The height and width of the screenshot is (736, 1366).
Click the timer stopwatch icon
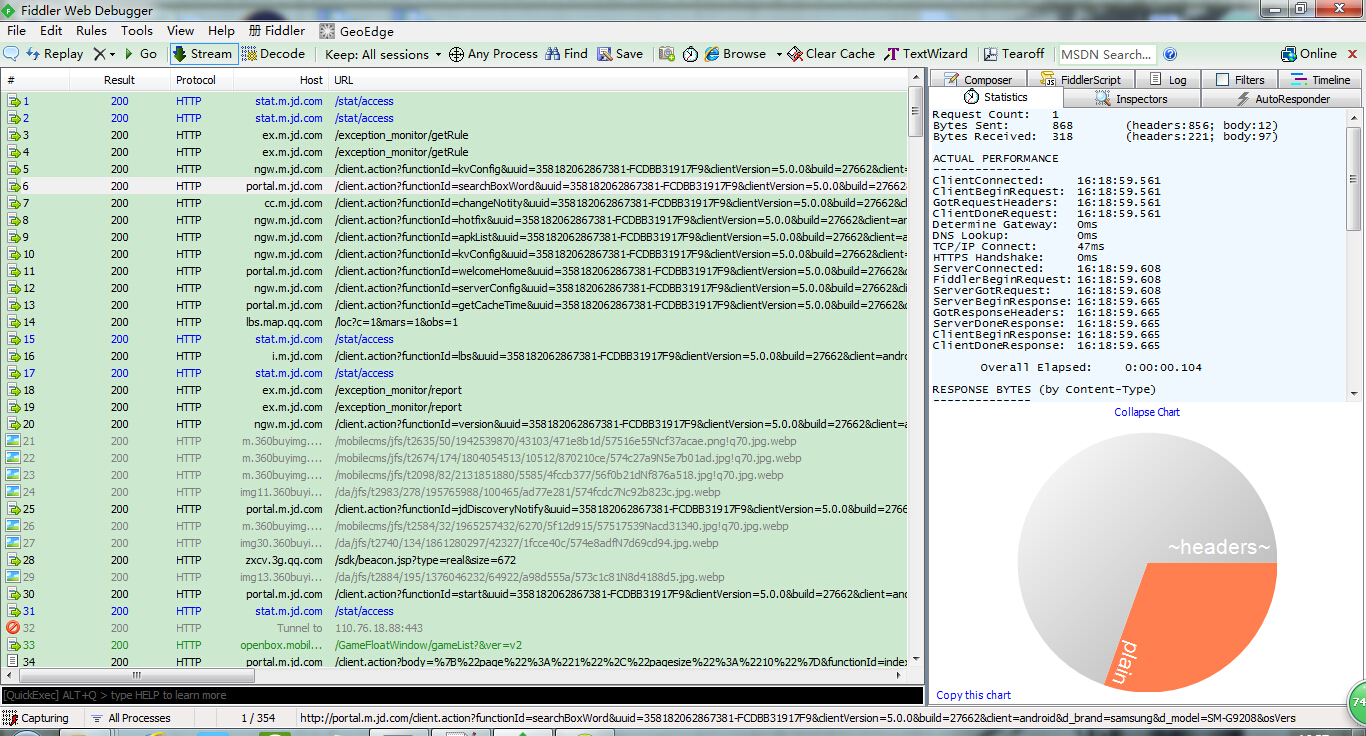point(690,54)
